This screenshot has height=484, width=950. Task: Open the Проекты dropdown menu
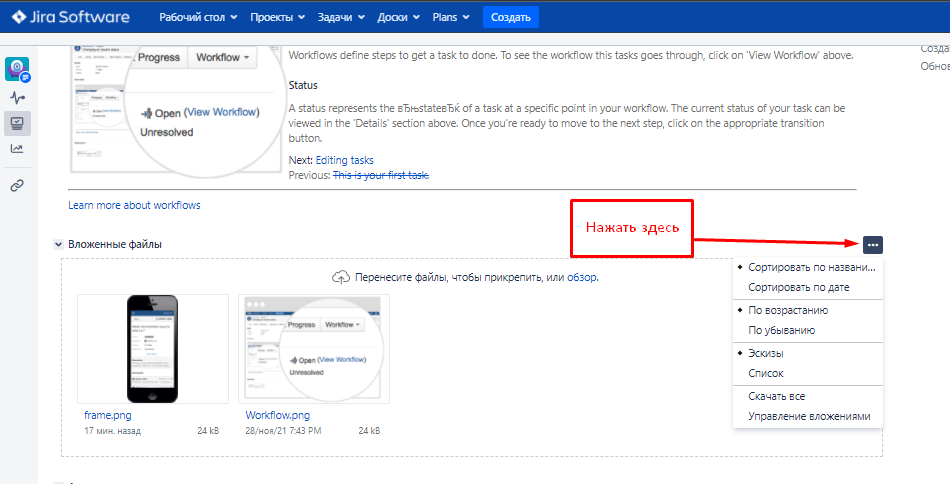tap(277, 17)
